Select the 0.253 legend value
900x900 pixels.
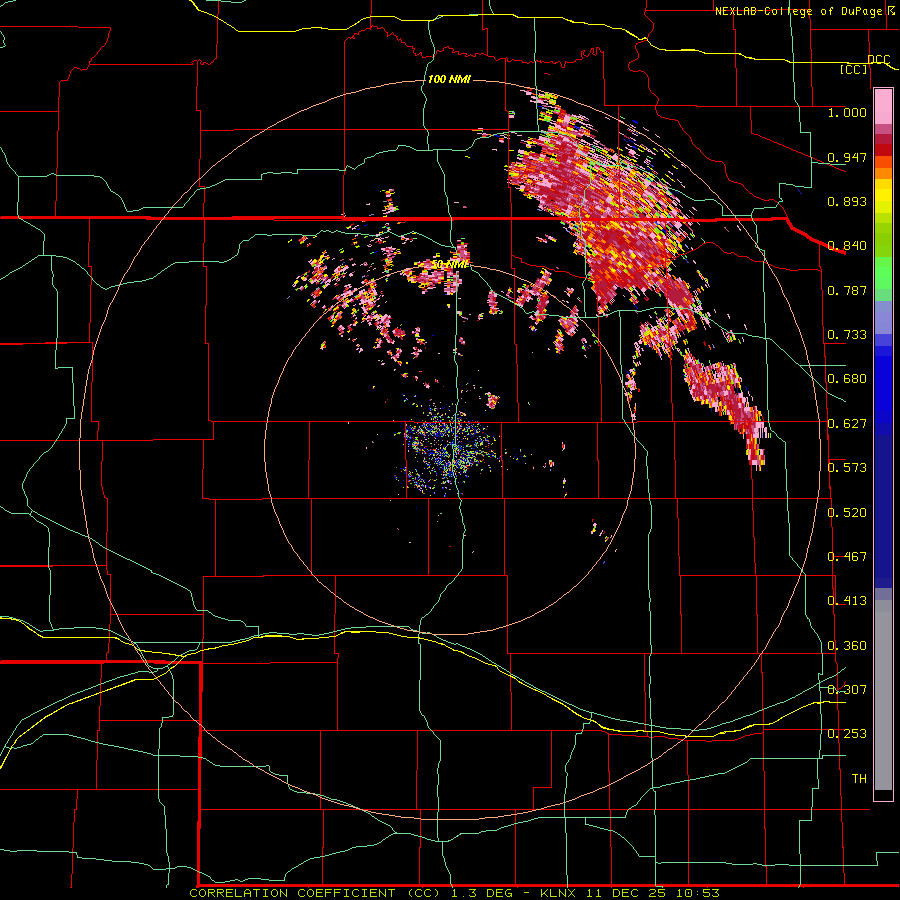click(x=847, y=734)
